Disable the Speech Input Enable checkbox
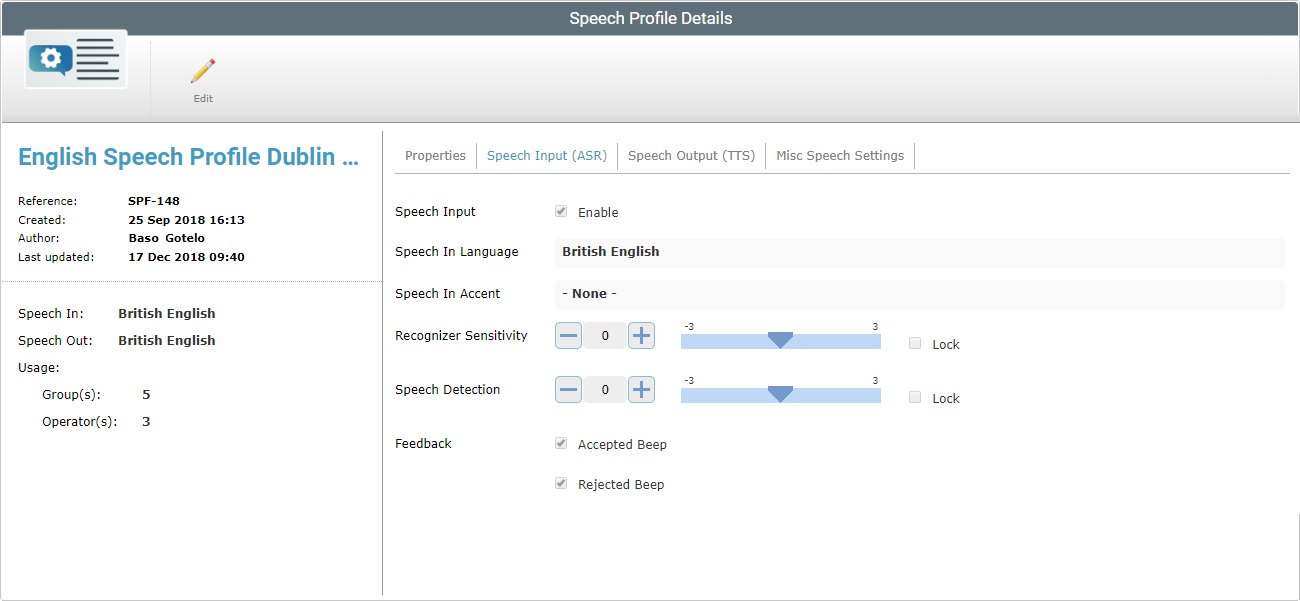Screen dimensions: 1300x601 [561, 211]
